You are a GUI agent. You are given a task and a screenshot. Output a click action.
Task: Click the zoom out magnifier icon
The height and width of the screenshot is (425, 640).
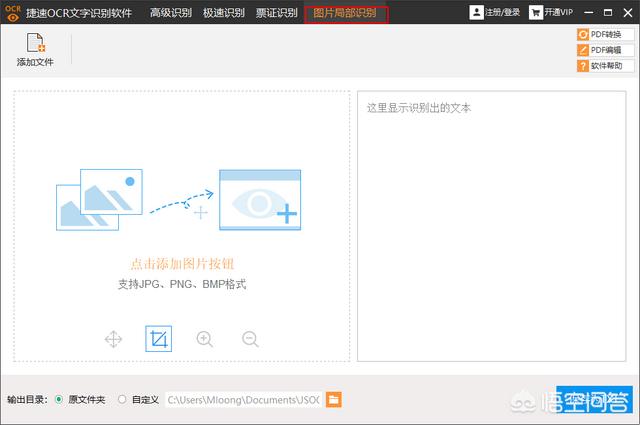pos(250,339)
